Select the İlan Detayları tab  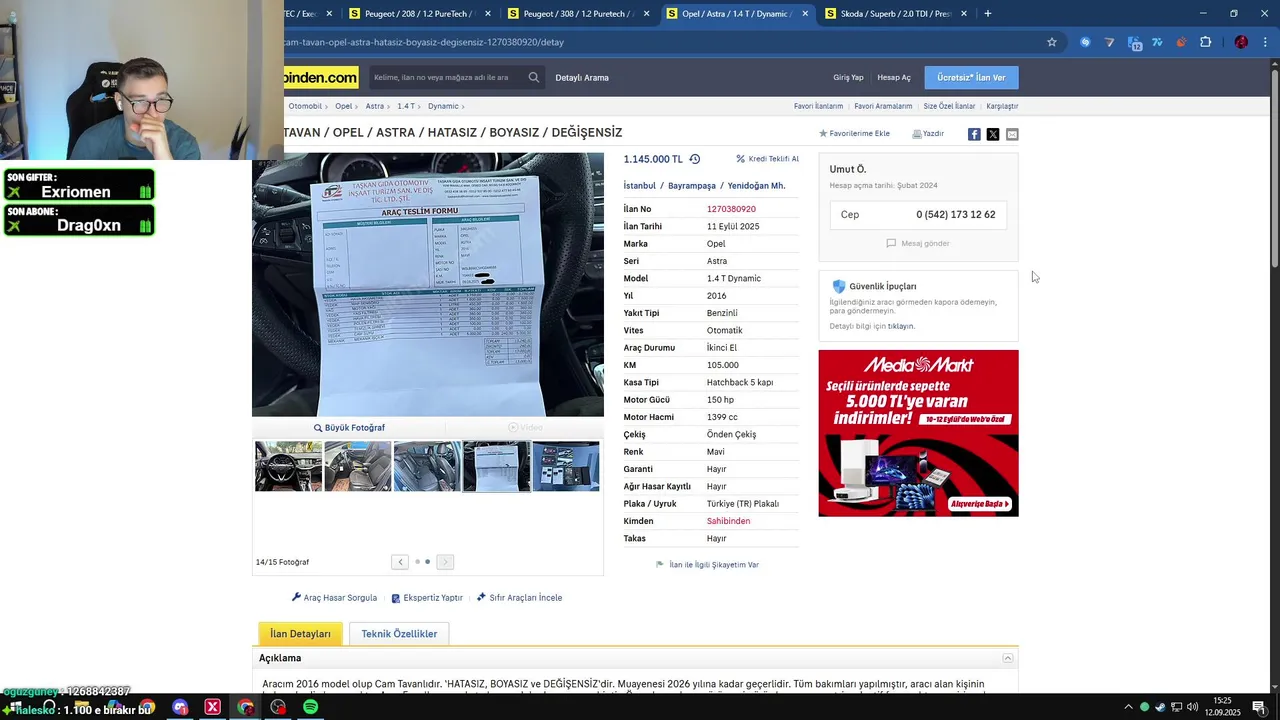pos(300,634)
